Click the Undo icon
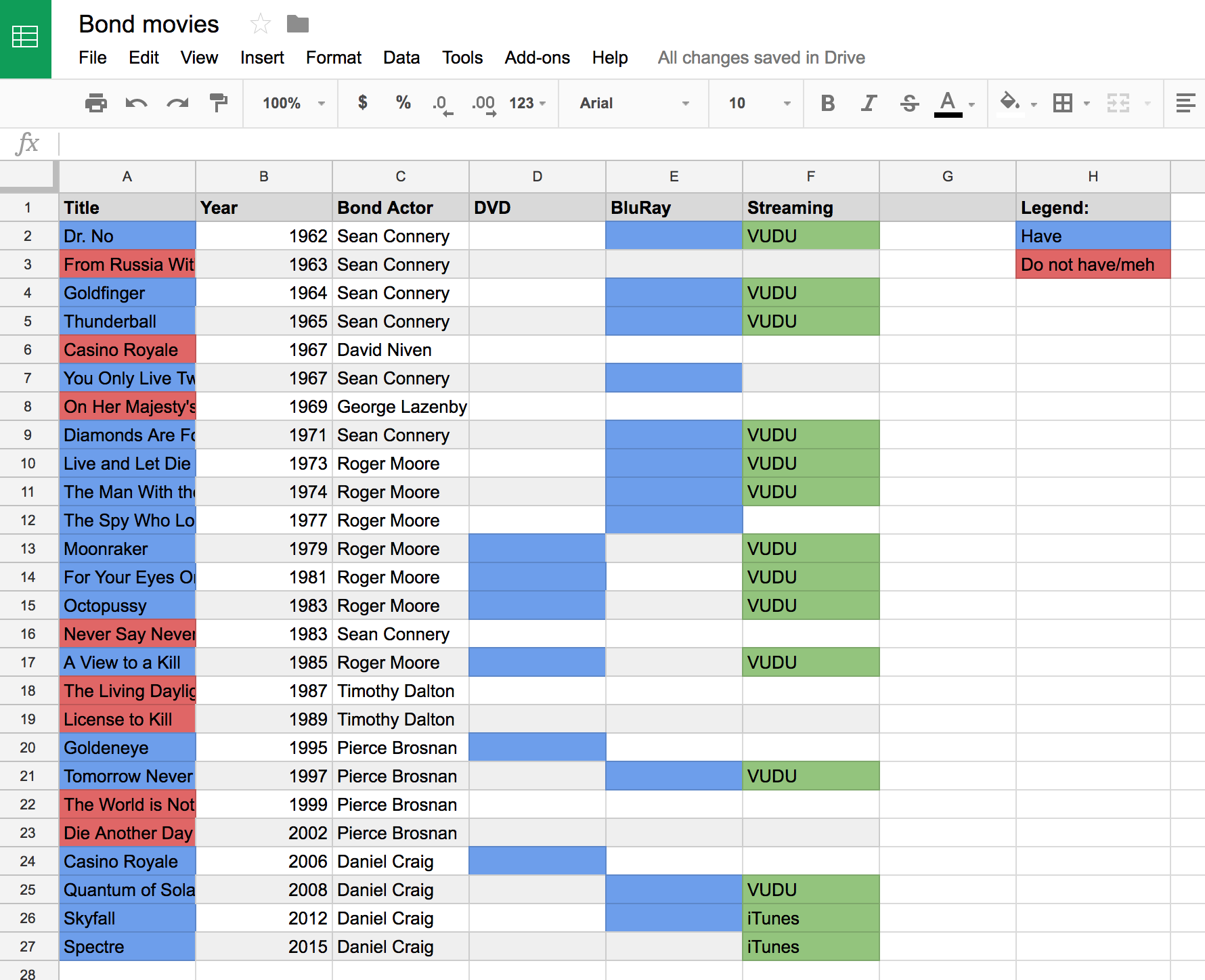 (x=135, y=103)
